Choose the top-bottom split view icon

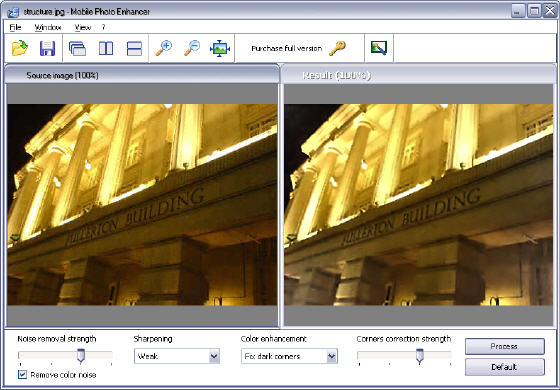tap(134, 48)
